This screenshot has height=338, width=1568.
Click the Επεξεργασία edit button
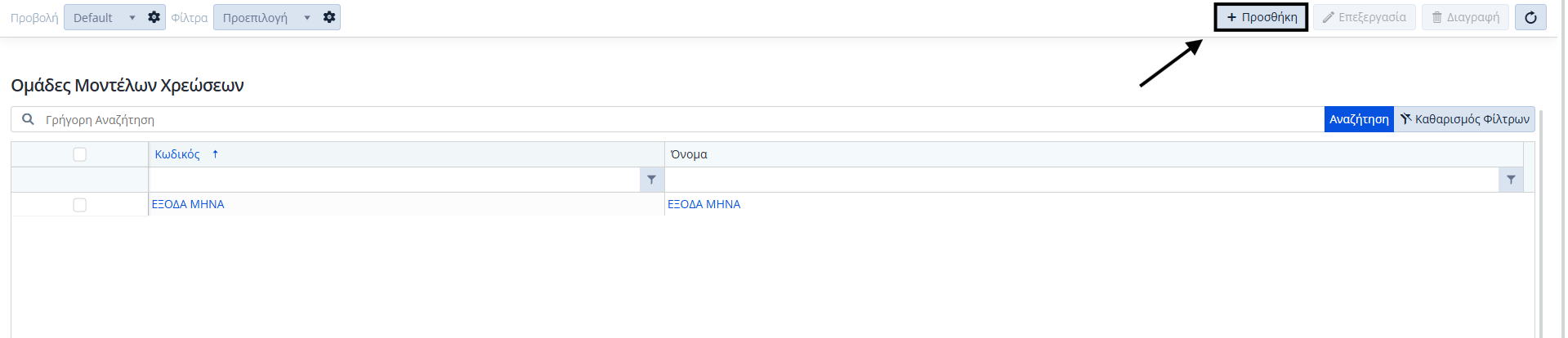[x=1364, y=17]
